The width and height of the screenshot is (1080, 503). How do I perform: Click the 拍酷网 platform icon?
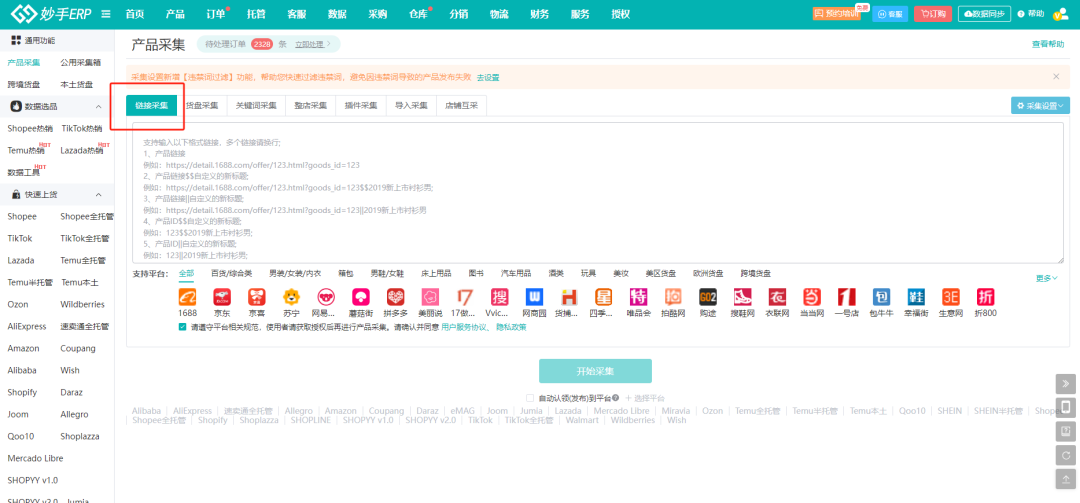click(x=674, y=297)
